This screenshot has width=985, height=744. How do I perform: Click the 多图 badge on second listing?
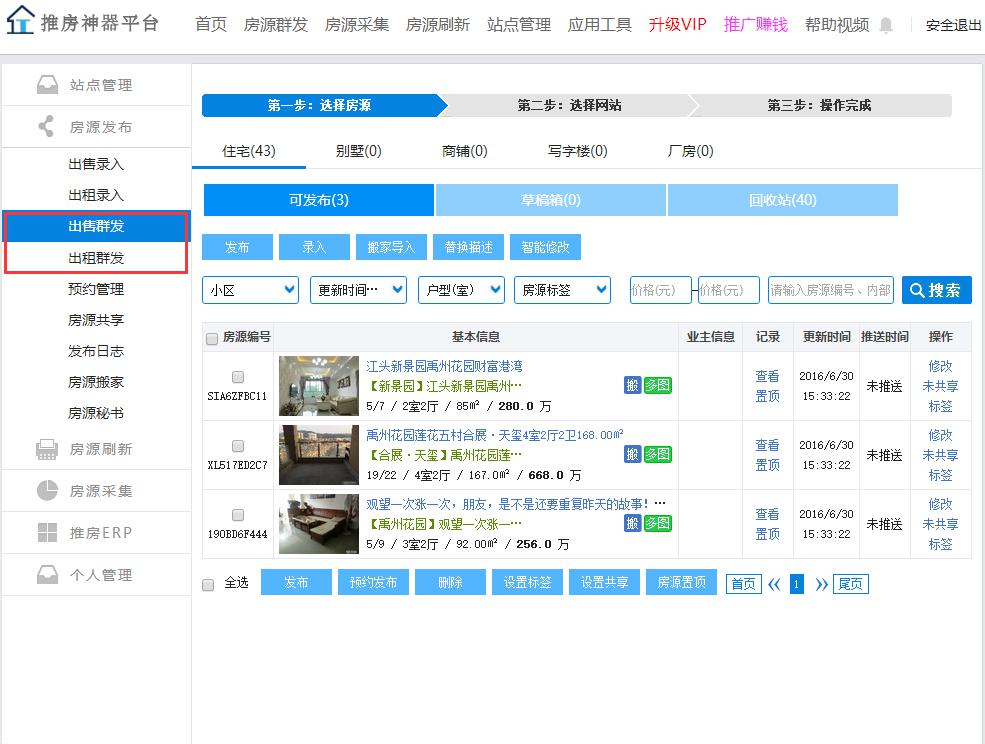[658, 454]
